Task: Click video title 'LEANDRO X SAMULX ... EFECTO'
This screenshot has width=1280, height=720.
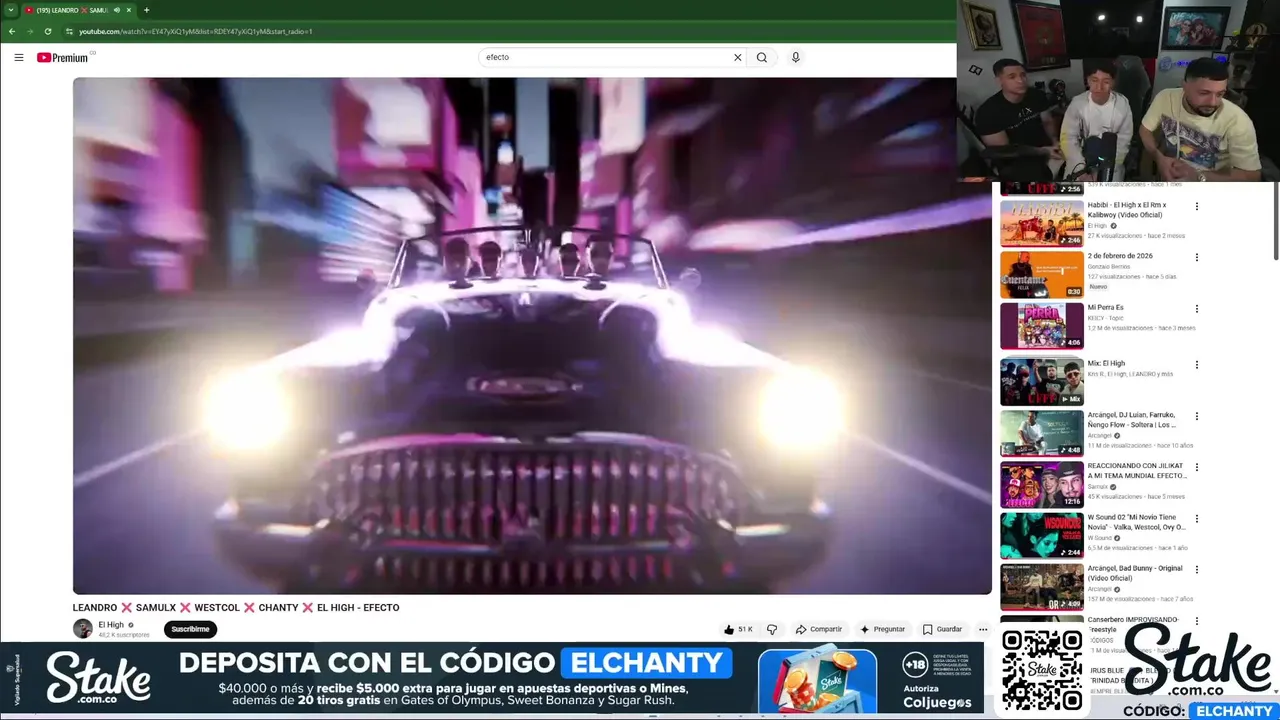Action: pyautogui.click(x=236, y=607)
